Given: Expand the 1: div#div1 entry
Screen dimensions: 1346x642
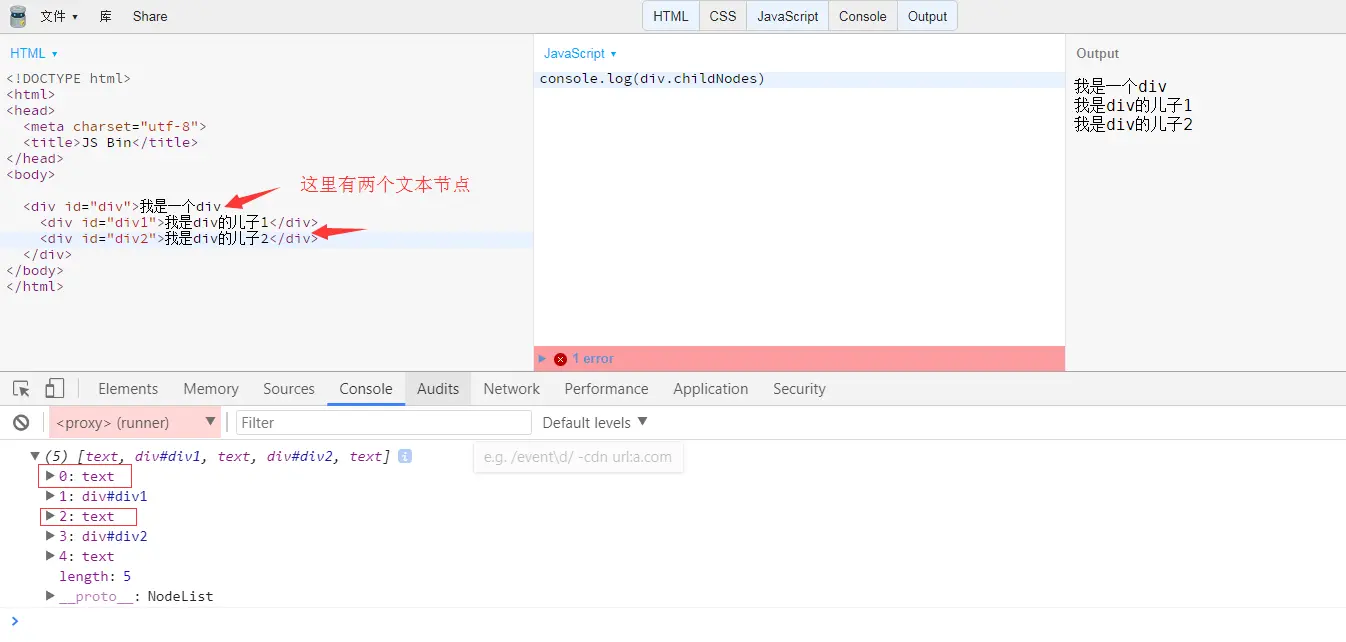Looking at the screenshot, I should 51,496.
